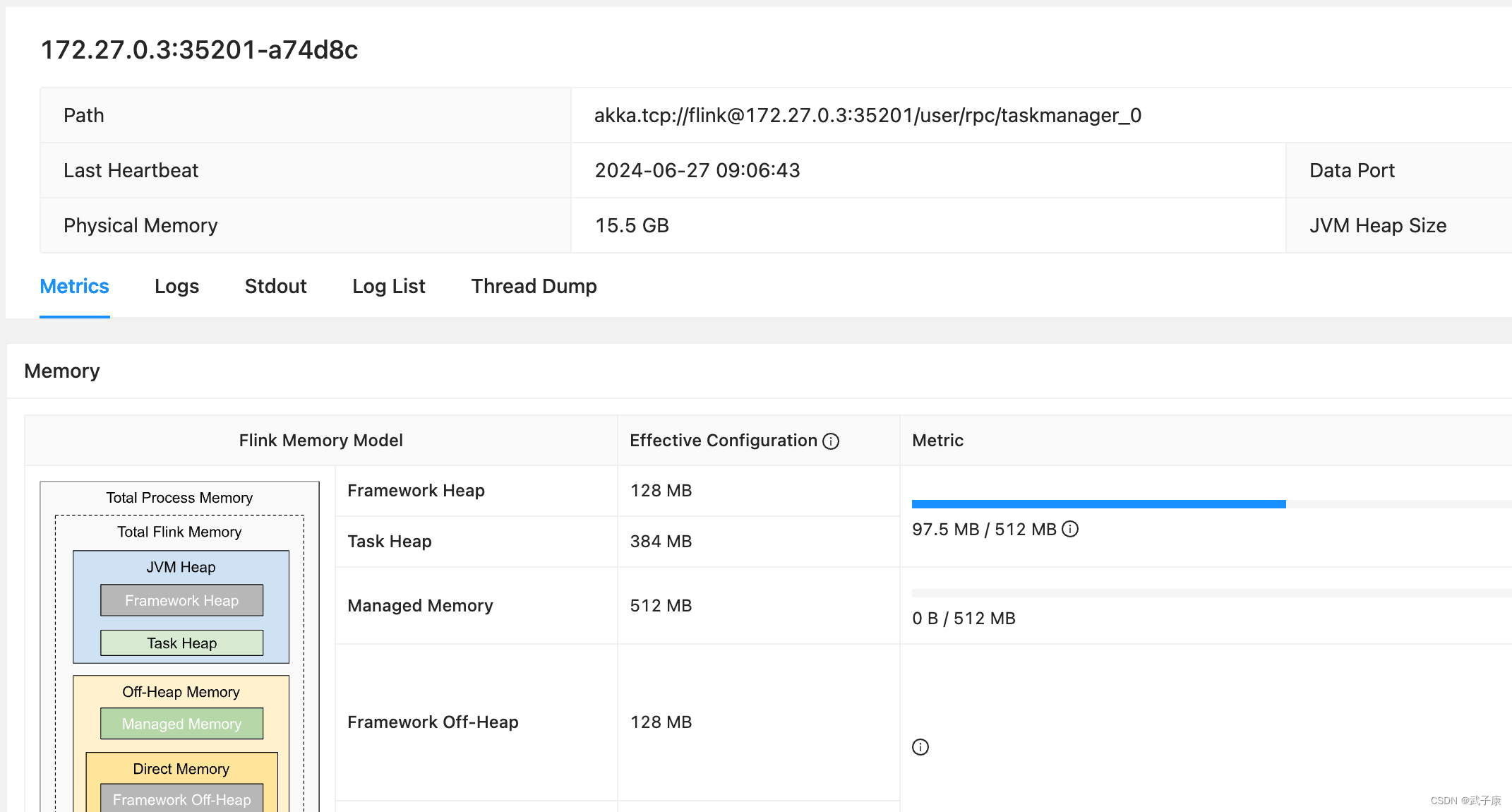Click the akka.tcp Path value
Screen dimensions: 1512x812
(867, 115)
